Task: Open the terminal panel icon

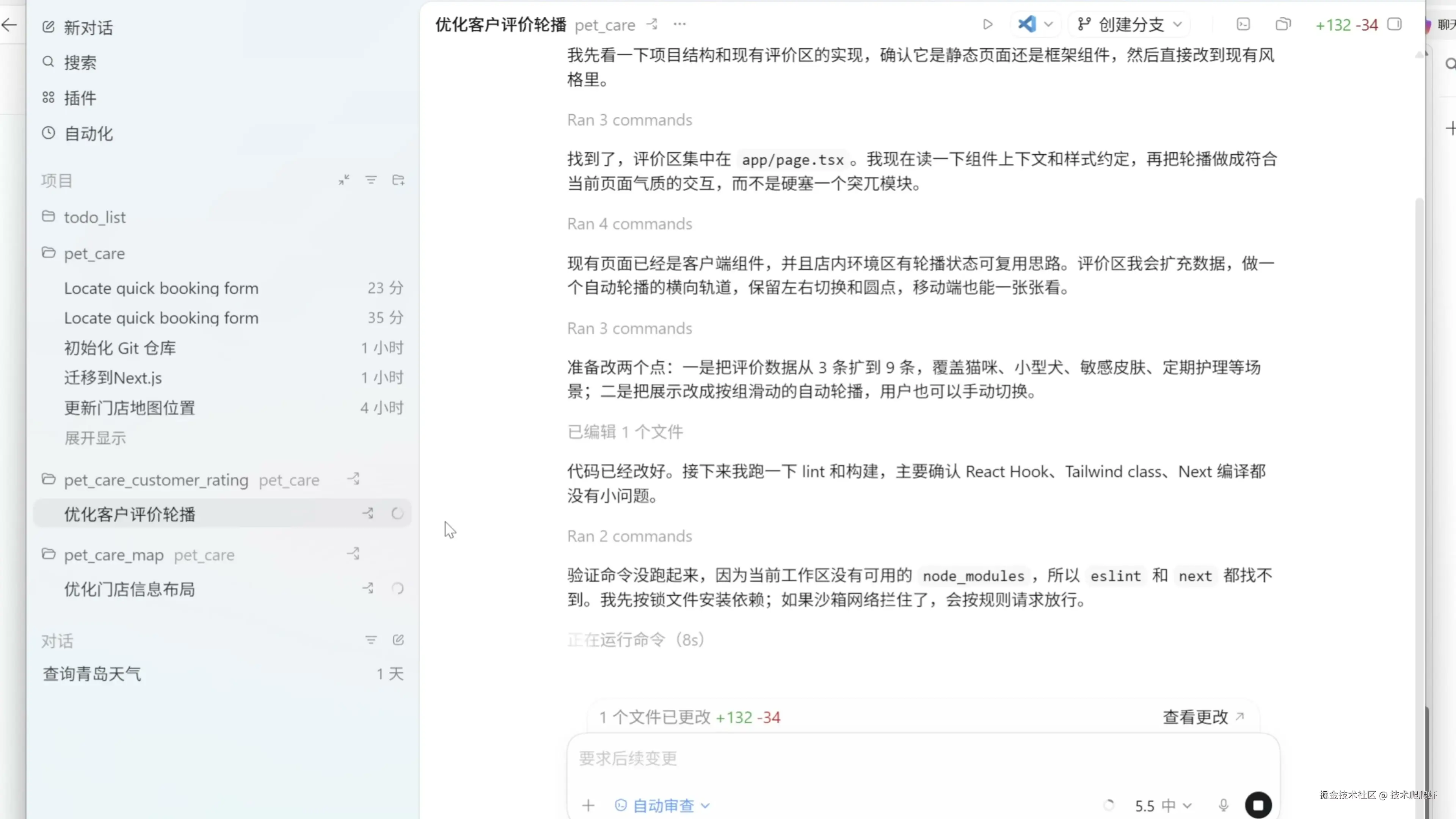Action: [x=1243, y=24]
